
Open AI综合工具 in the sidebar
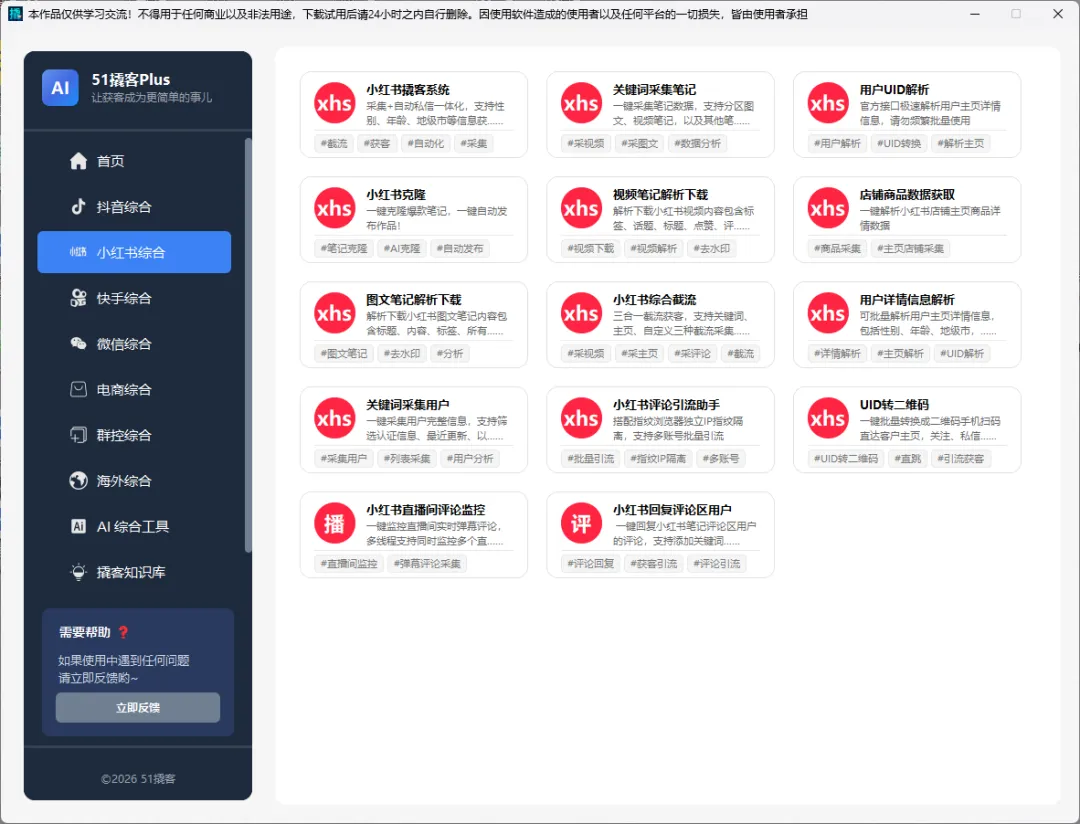(134, 526)
